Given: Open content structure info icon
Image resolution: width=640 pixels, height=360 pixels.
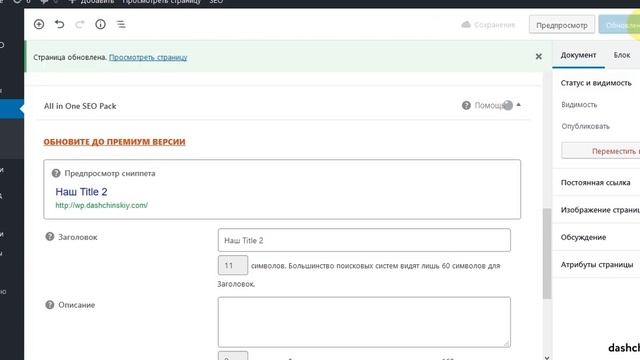Looking at the screenshot, I should coord(100,24).
